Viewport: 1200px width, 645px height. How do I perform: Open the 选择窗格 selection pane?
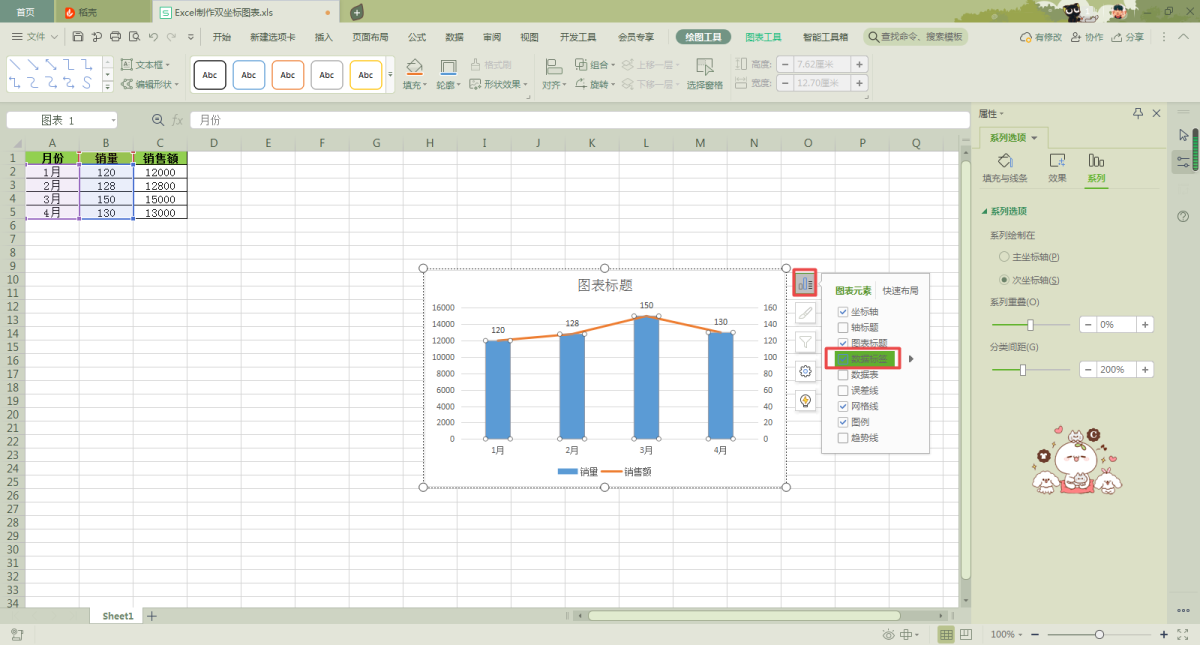(x=704, y=74)
